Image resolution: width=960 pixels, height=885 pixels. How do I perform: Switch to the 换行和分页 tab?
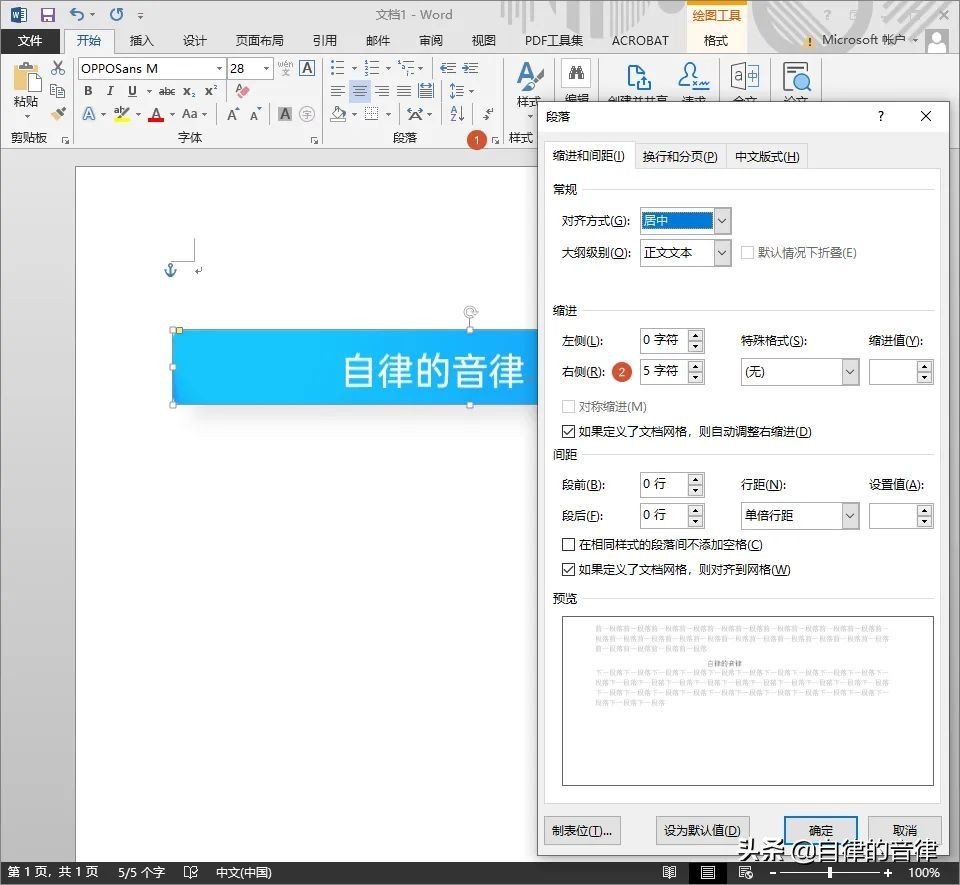(680, 156)
